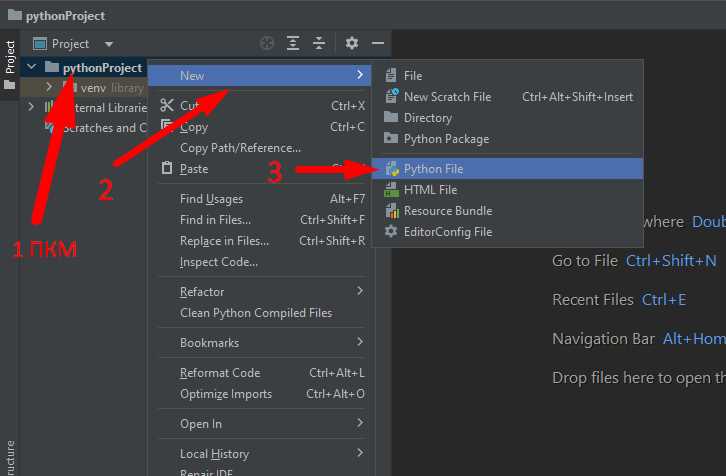Select Python Package option
This screenshot has width=726, height=476.
pyautogui.click(x=507, y=139)
